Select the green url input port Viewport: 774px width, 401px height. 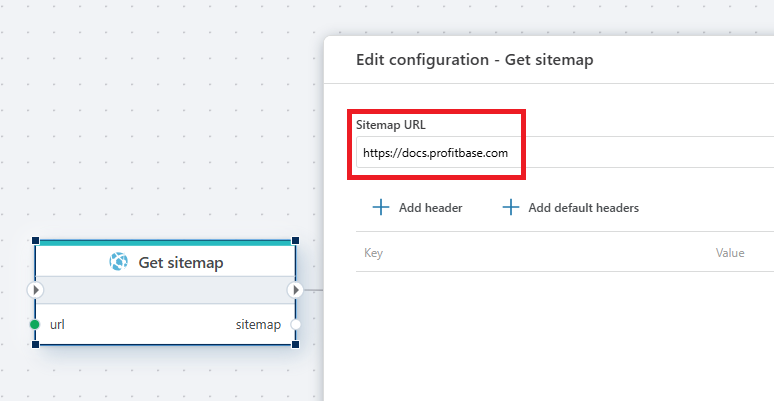pyautogui.click(x=35, y=324)
